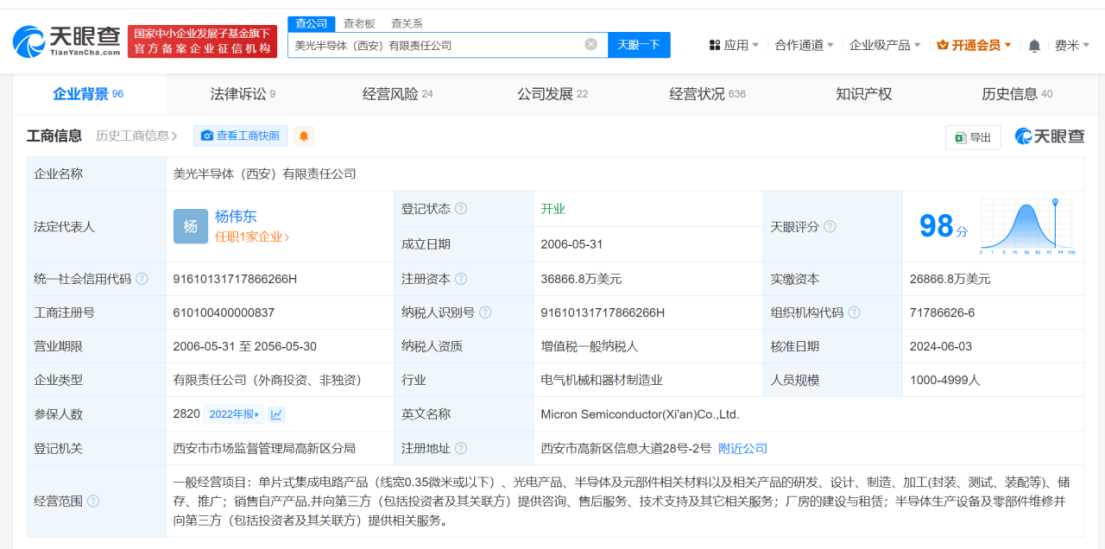Open the 法律诉讼 tab
1105x549 pixels.
click(x=242, y=94)
